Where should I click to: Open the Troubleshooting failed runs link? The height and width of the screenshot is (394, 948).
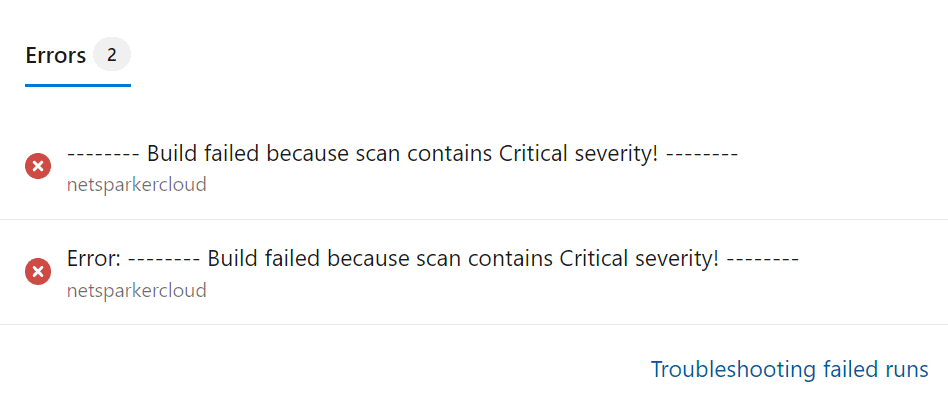click(790, 369)
